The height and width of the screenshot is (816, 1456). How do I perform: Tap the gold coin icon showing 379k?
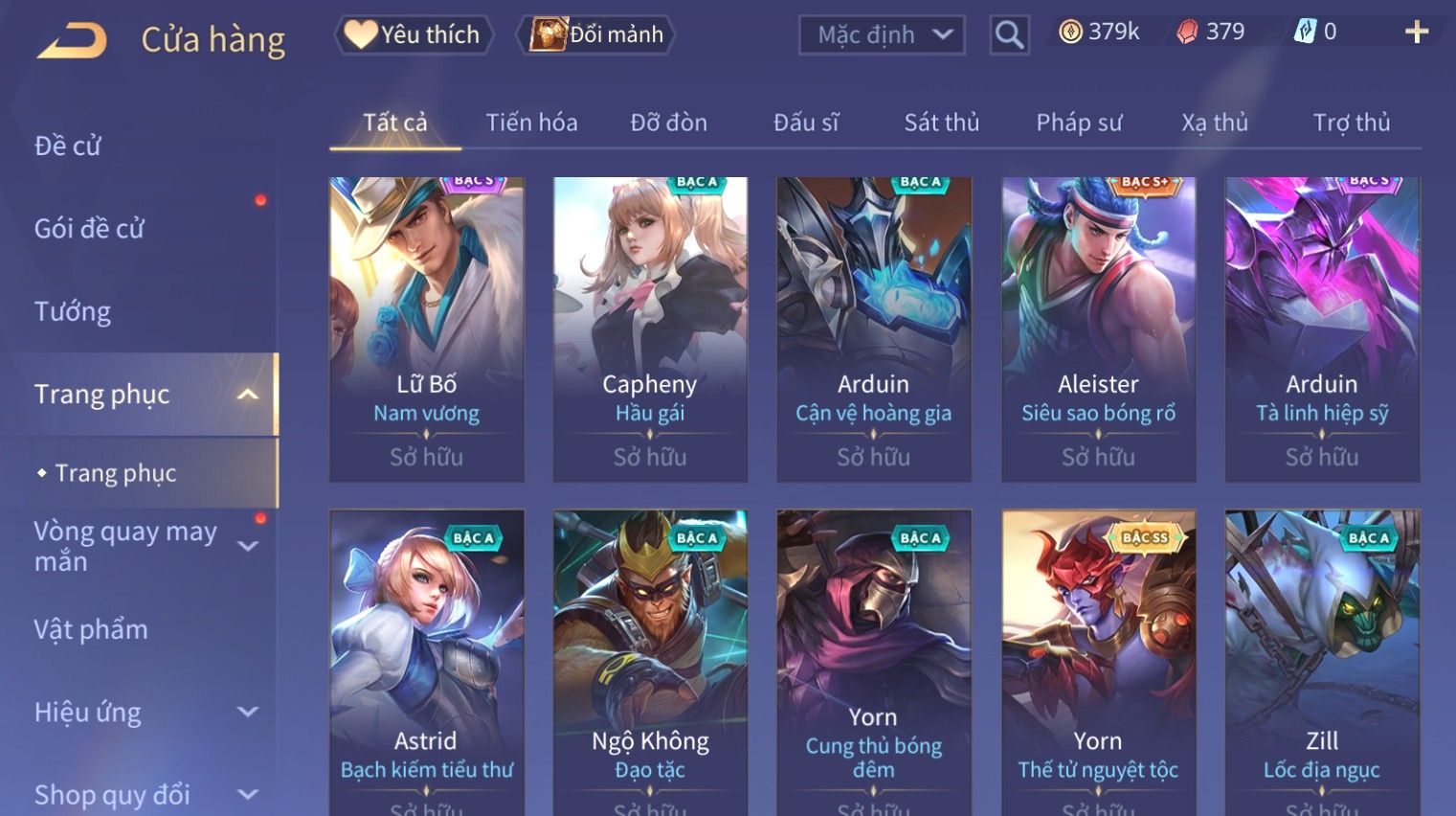click(x=1071, y=33)
